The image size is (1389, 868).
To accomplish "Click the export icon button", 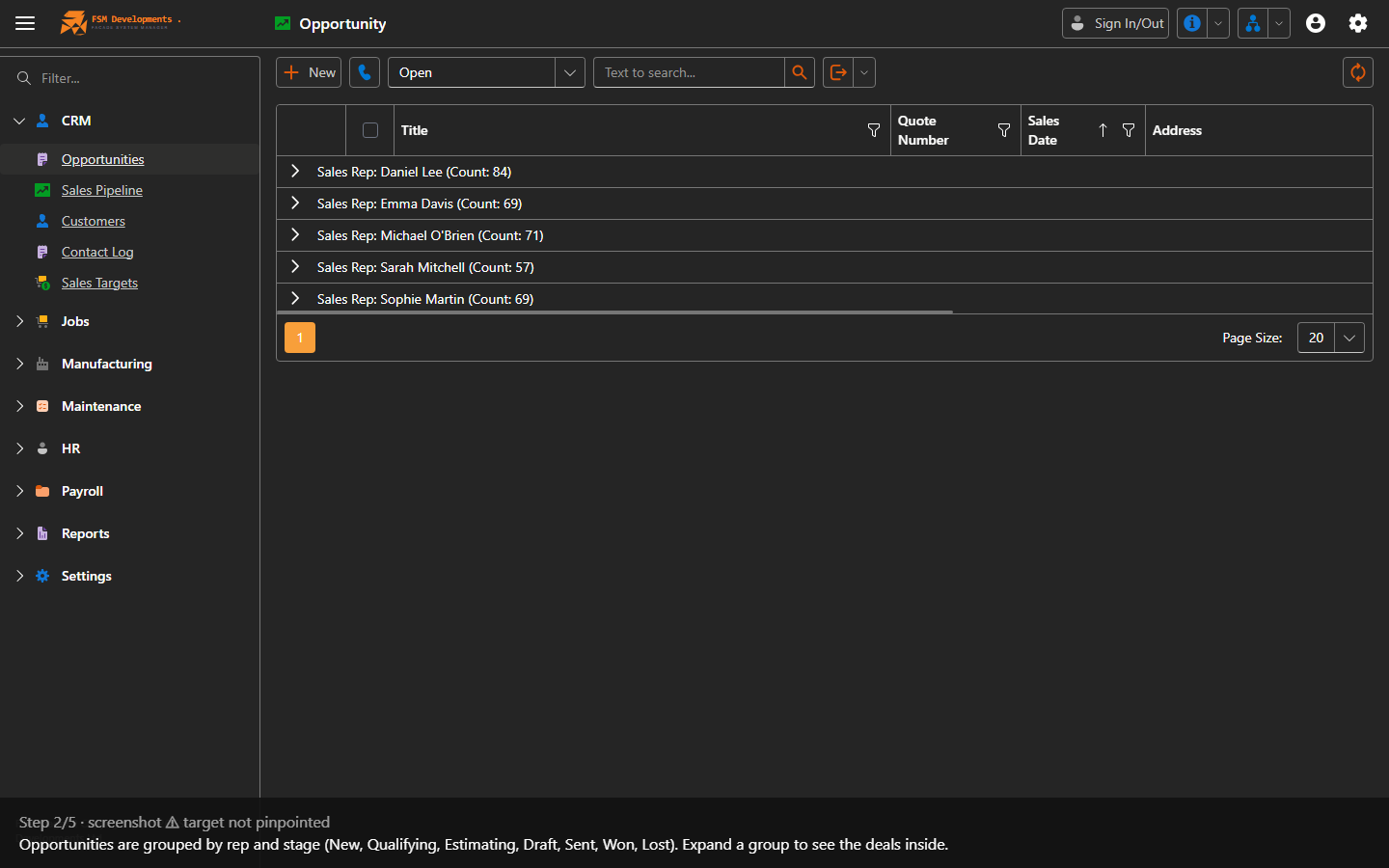I will [x=838, y=72].
